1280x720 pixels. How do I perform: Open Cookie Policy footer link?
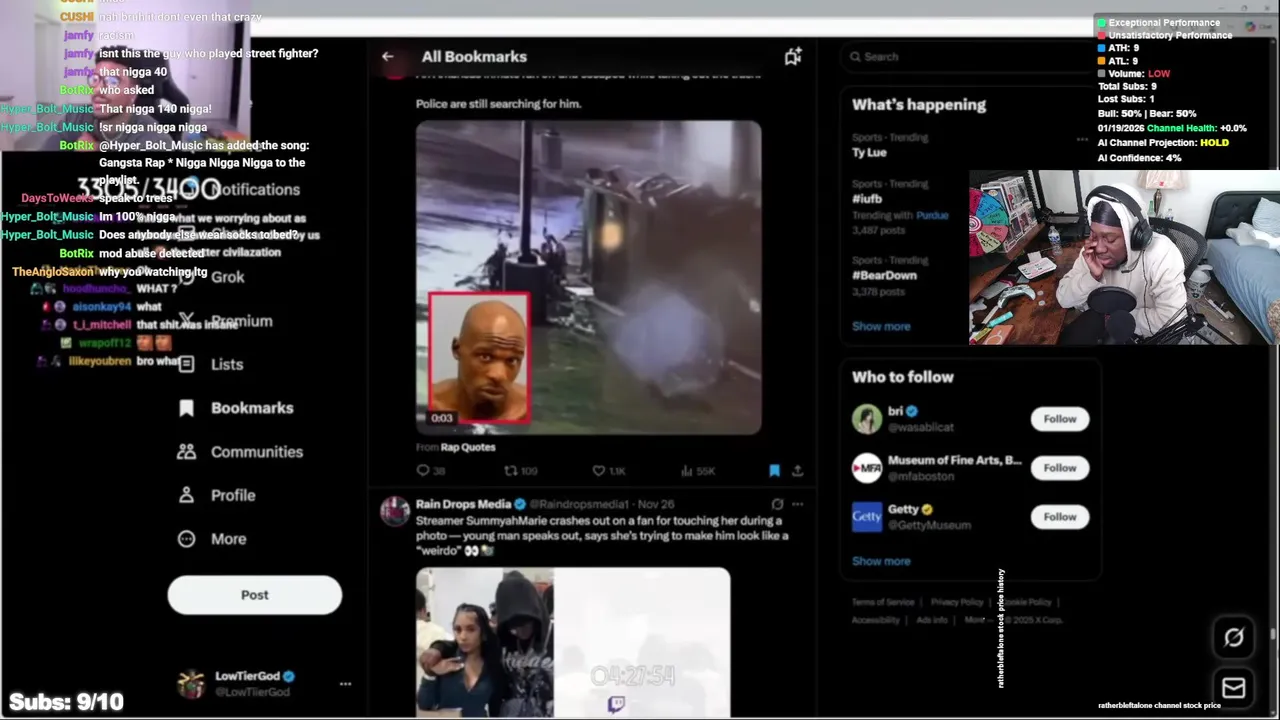point(1025,602)
